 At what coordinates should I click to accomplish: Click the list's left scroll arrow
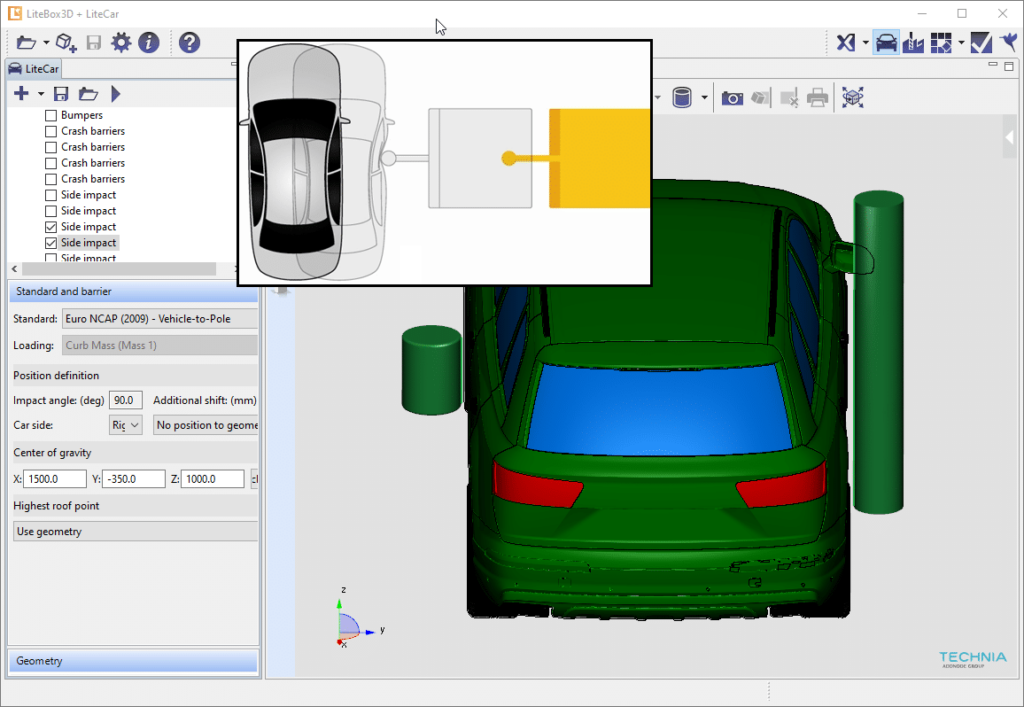click(14, 269)
